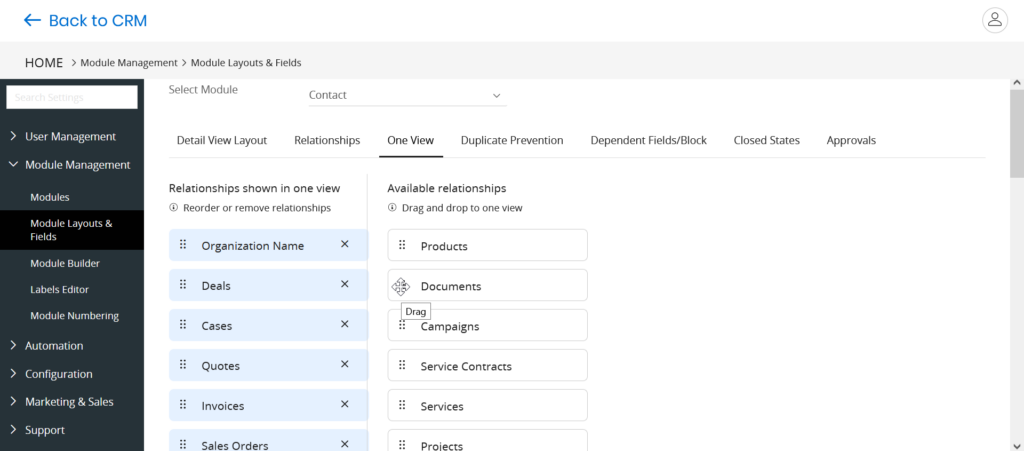Click the user profile avatar icon
1024x451 pixels.
[994, 20]
